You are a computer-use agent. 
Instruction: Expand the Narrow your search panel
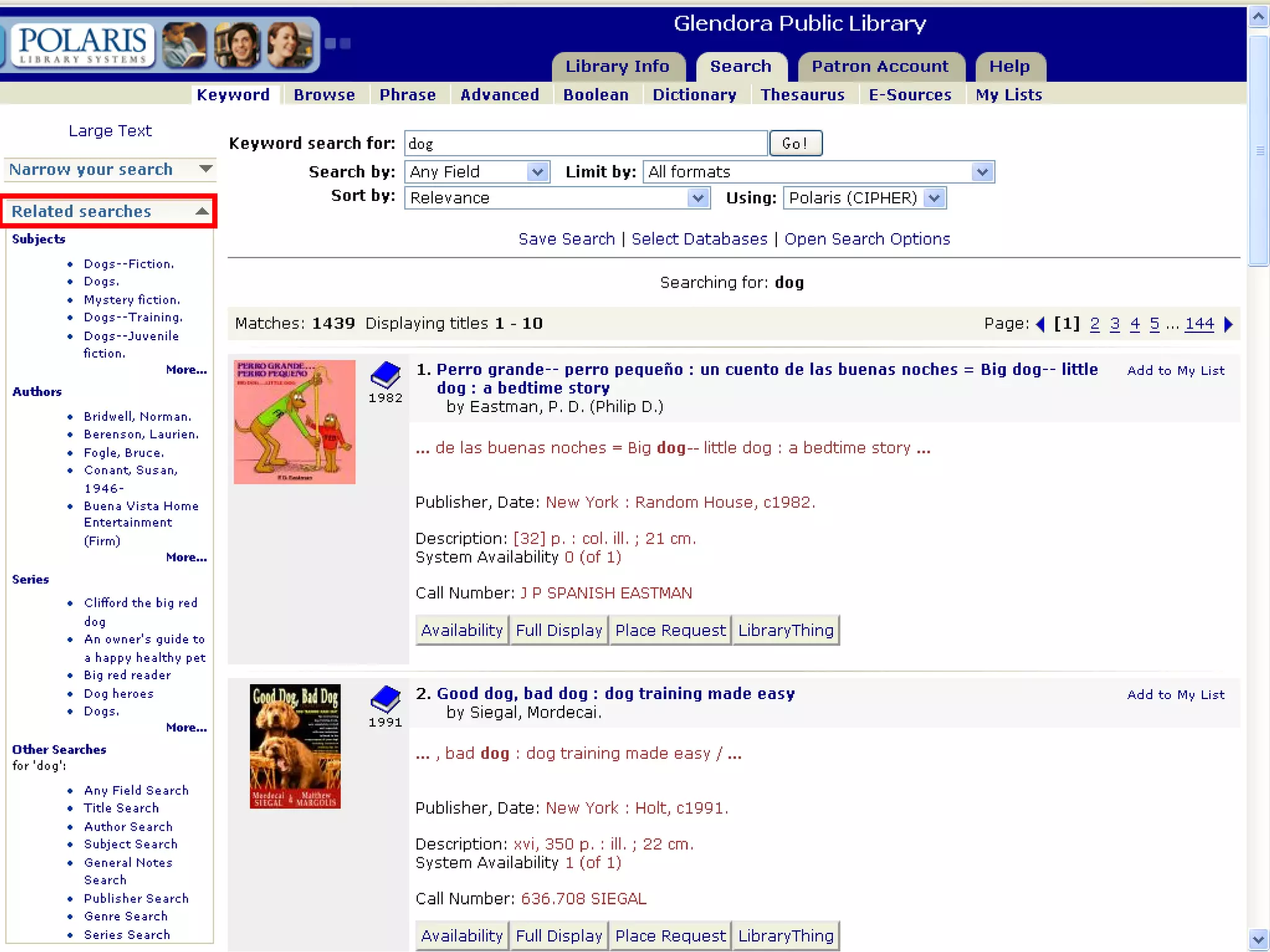(x=205, y=169)
